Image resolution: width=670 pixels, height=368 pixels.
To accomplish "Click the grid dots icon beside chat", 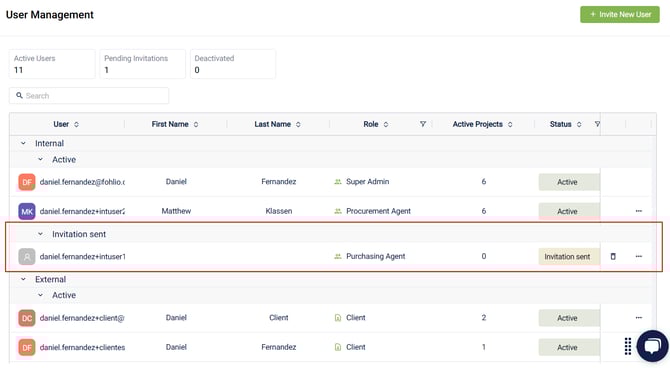I will (627, 346).
